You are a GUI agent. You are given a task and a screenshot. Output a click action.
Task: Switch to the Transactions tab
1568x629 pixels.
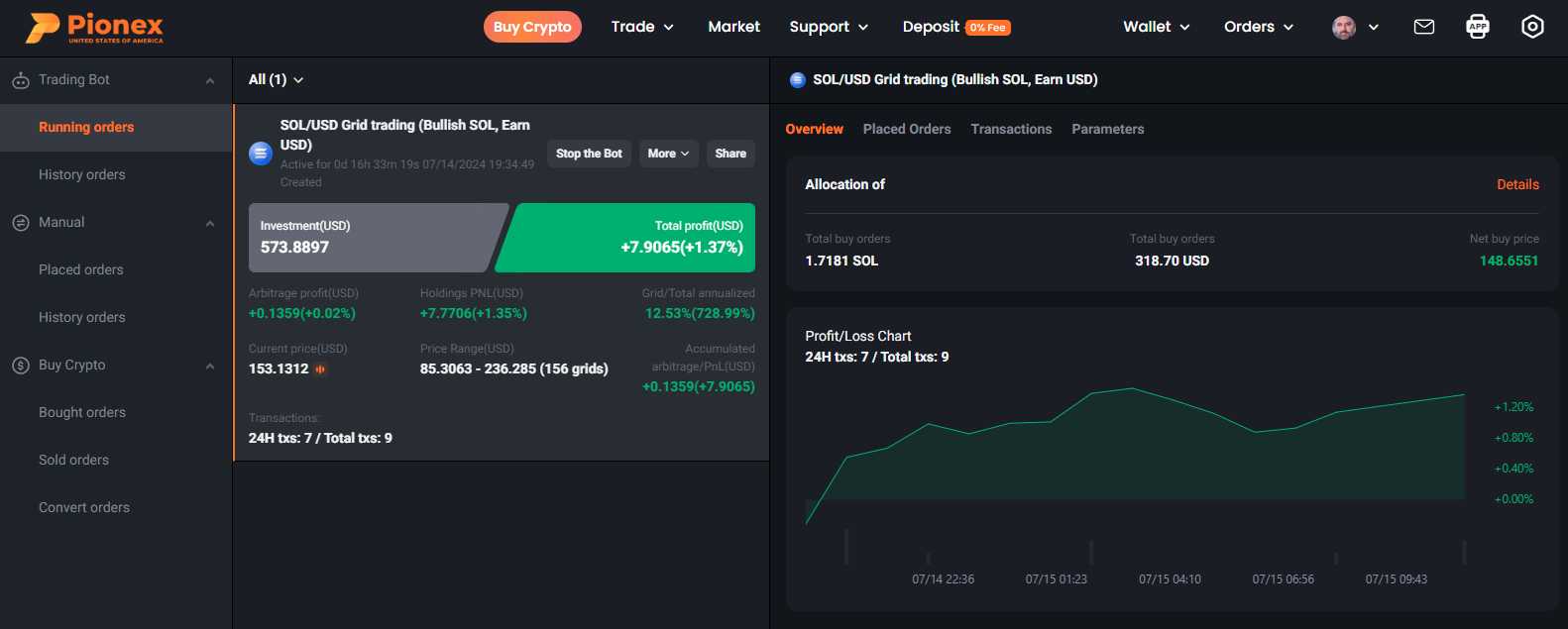click(1011, 130)
